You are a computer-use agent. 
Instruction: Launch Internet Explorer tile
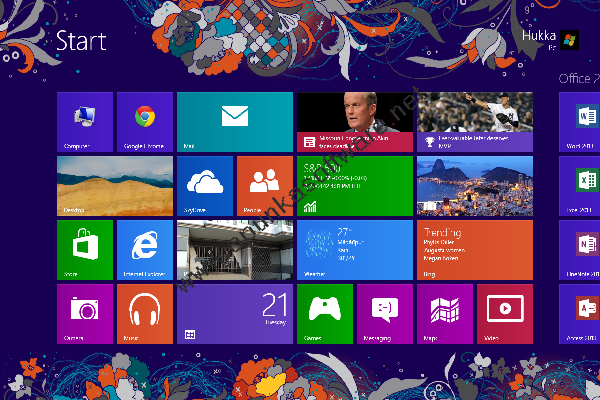145,250
